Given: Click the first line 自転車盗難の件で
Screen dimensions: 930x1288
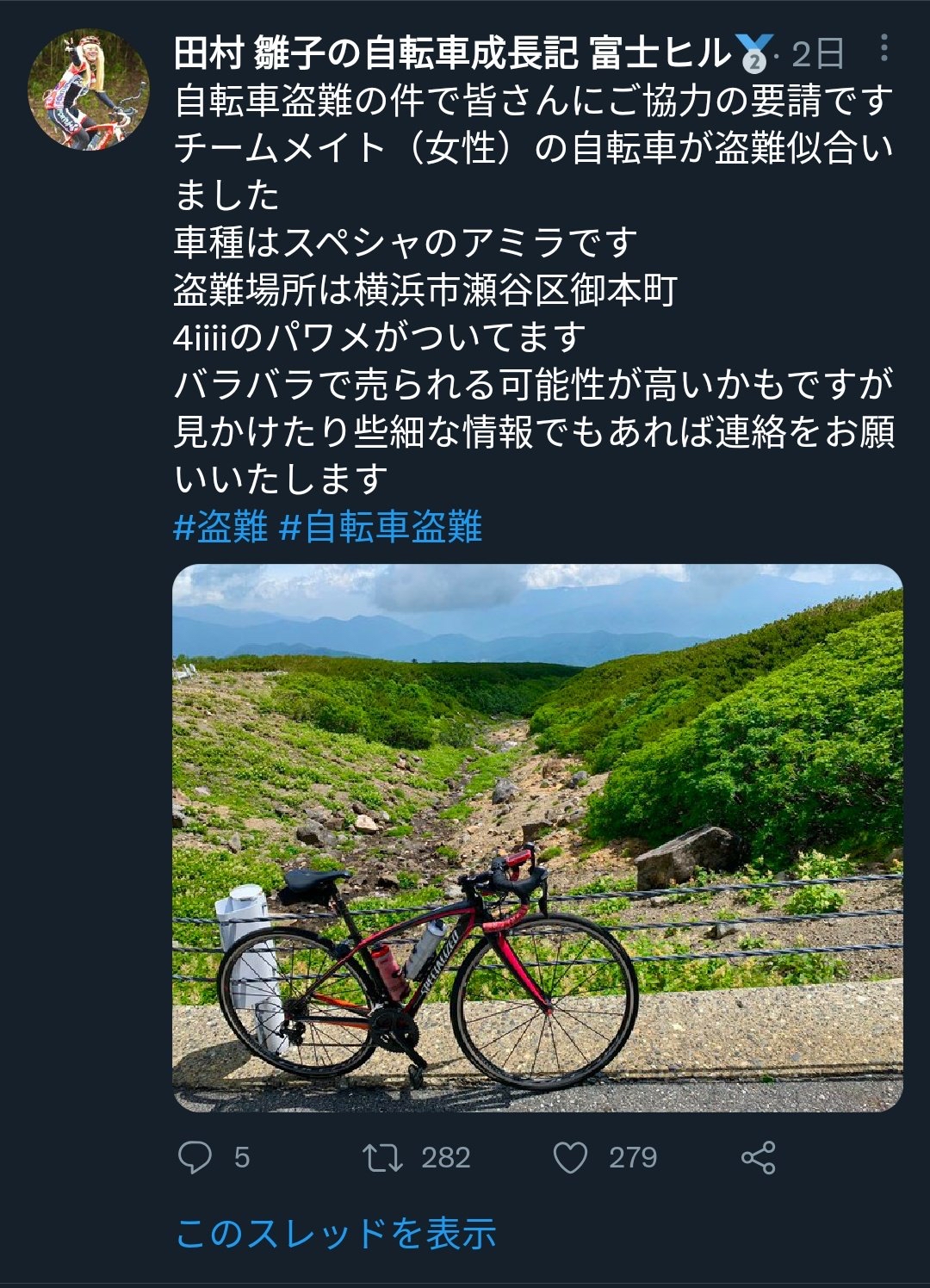Looking at the screenshot, I should coord(534,101).
